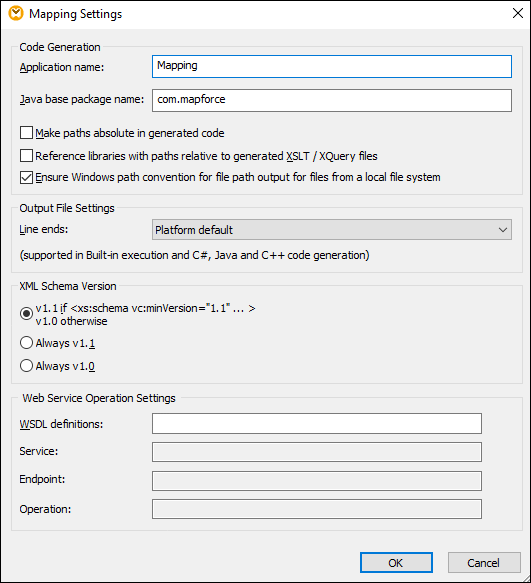Cancel the Mapping Settings dialog
This screenshot has height=583, width=531.
(x=484, y=563)
